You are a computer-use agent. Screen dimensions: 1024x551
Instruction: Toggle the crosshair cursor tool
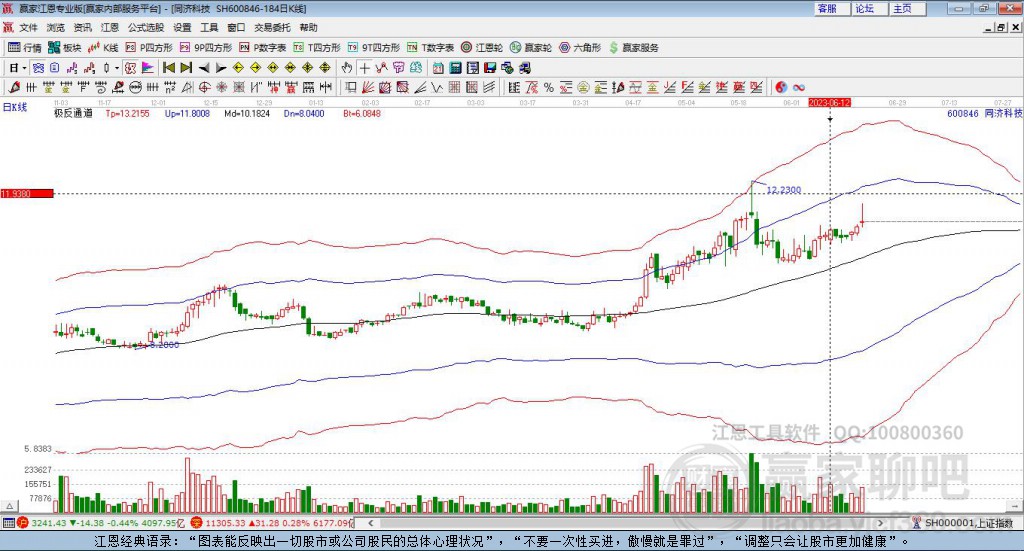click(364, 68)
